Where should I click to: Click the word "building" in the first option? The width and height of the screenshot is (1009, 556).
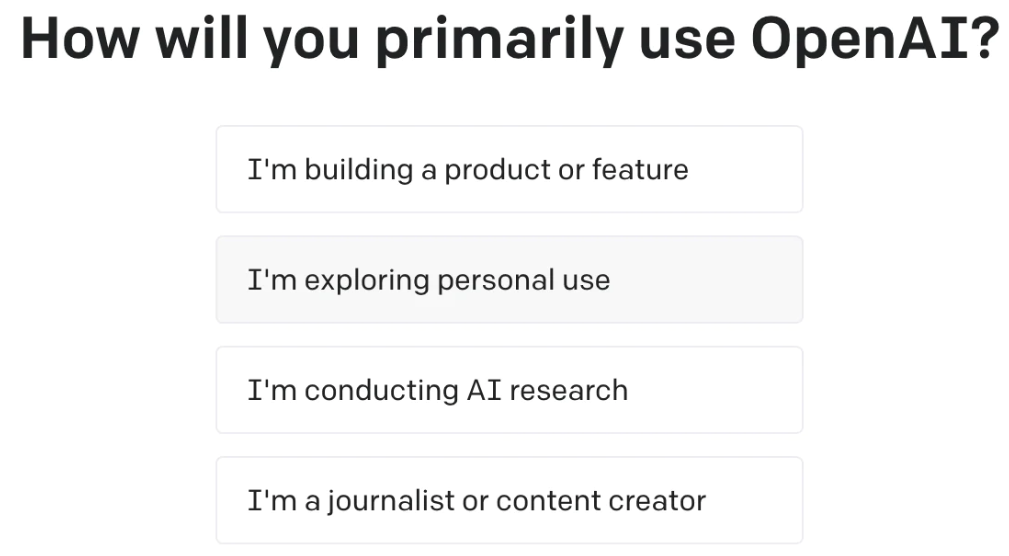pyautogui.click(x=358, y=169)
